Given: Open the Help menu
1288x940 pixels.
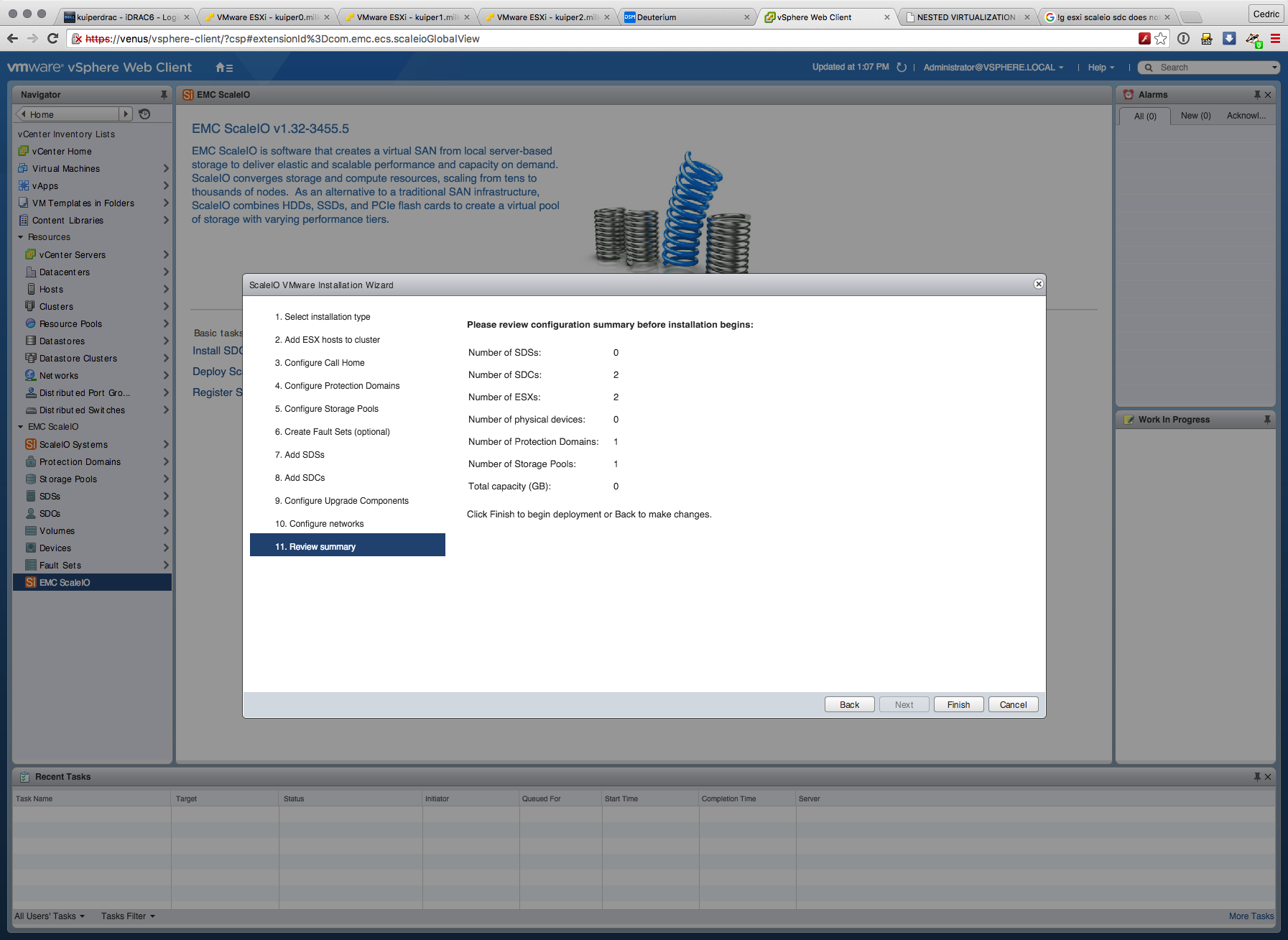Looking at the screenshot, I should 1101,68.
